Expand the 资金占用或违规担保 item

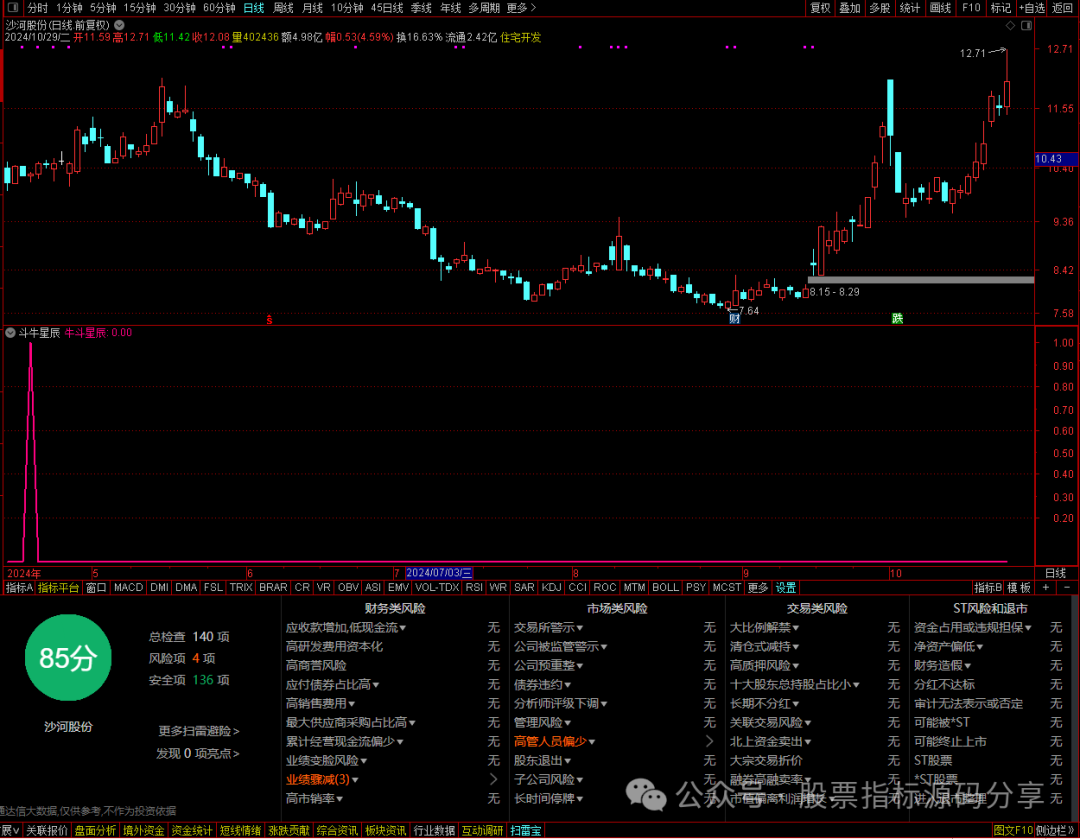click(x=973, y=628)
